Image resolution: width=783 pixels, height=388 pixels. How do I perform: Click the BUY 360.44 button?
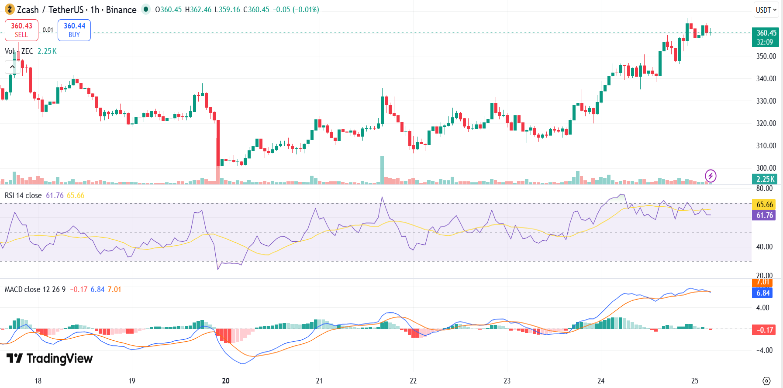click(74, 30)
